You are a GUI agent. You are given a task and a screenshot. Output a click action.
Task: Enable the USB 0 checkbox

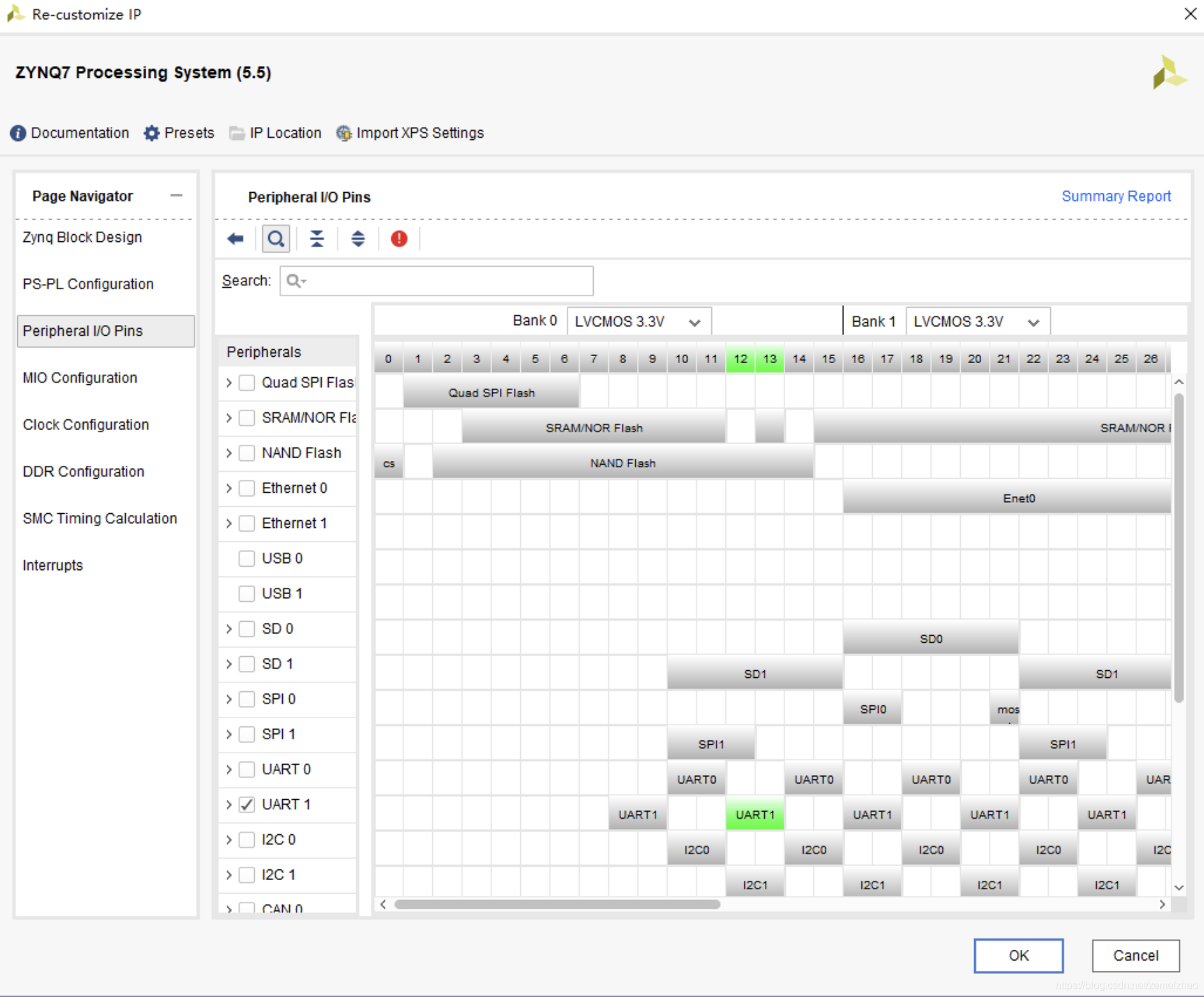(246, 558)
